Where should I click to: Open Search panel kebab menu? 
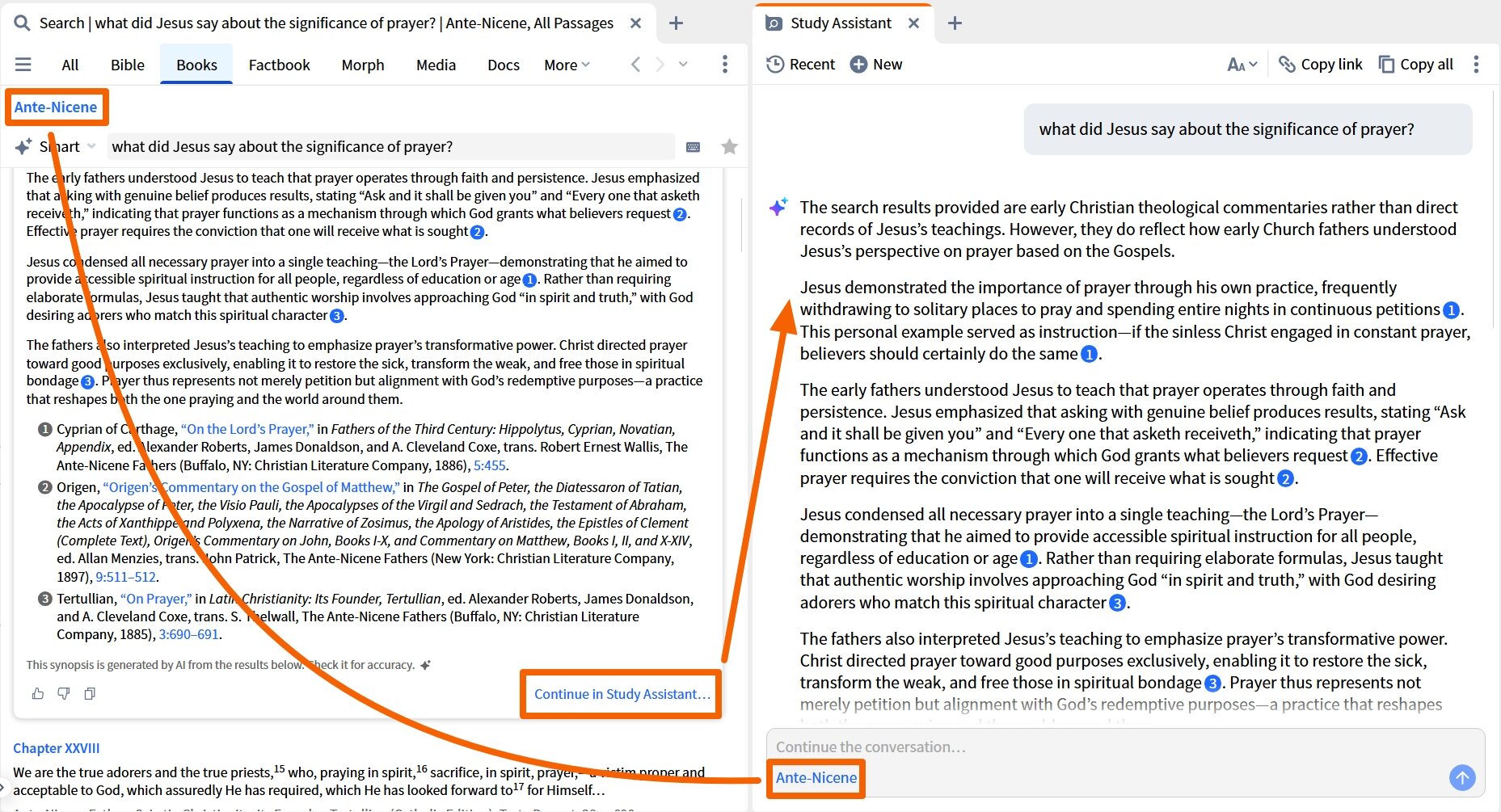[725, 65]
